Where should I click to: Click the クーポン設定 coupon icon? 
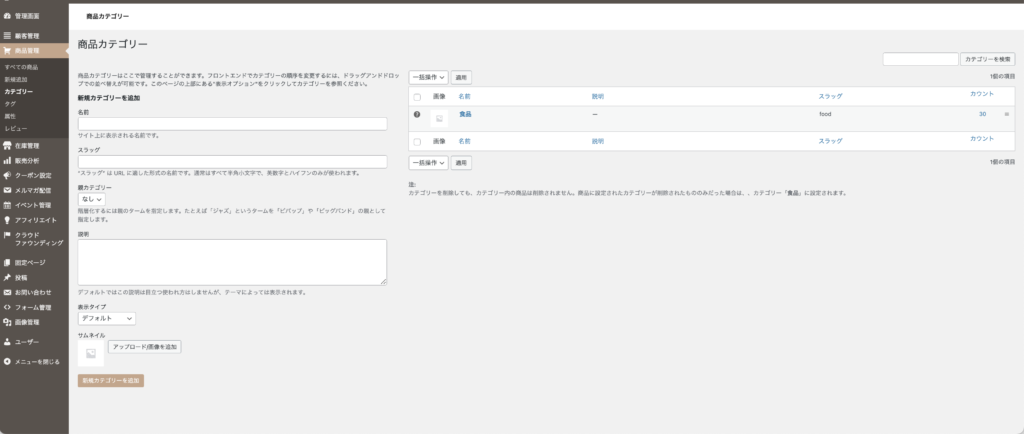tap(7, 175)
